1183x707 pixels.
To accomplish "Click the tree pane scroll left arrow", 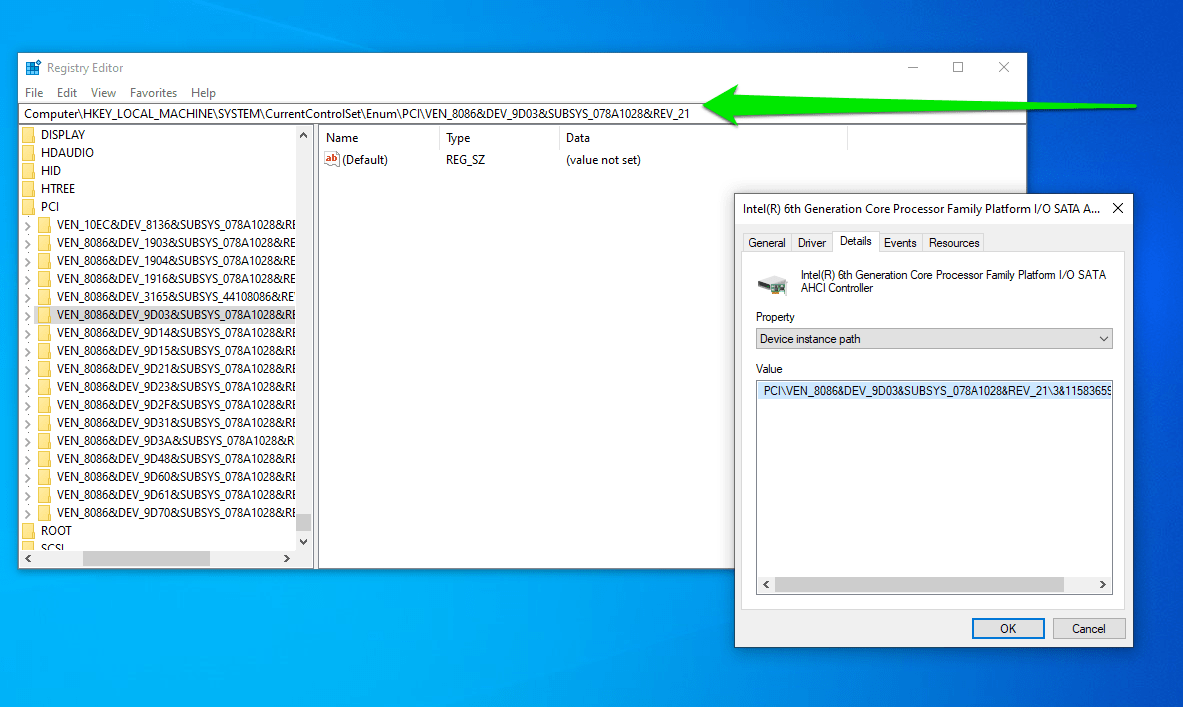I will [x=29, y=559].
